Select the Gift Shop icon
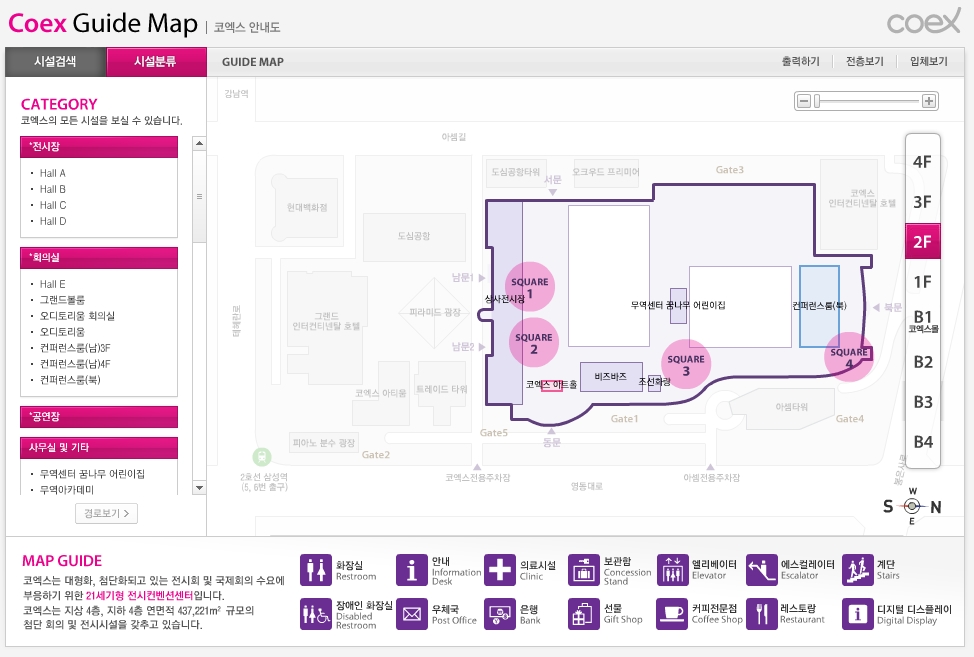974x657 pixels. point(584,614)
